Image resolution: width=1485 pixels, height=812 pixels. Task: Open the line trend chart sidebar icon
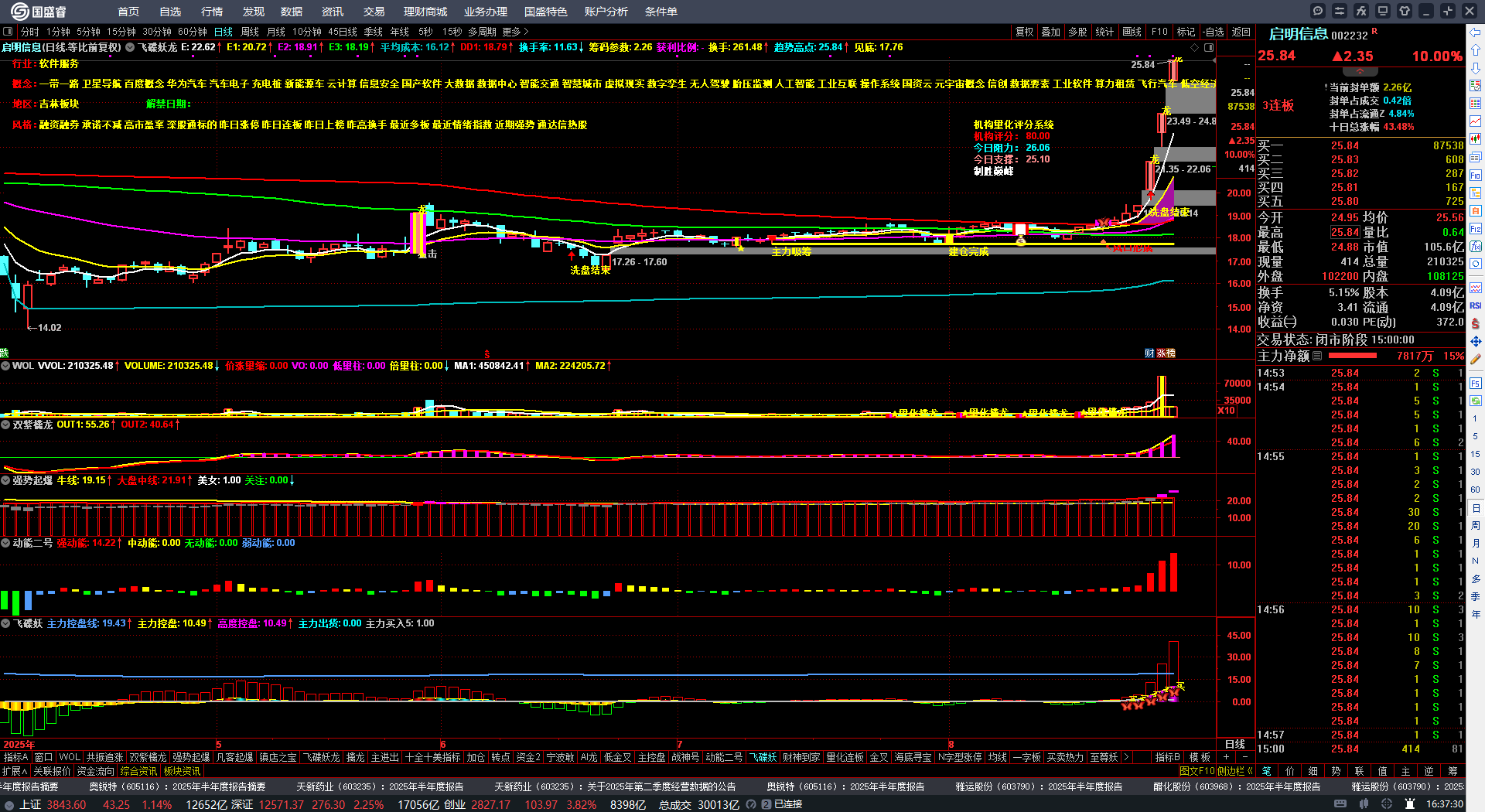tap(1476, 121)
